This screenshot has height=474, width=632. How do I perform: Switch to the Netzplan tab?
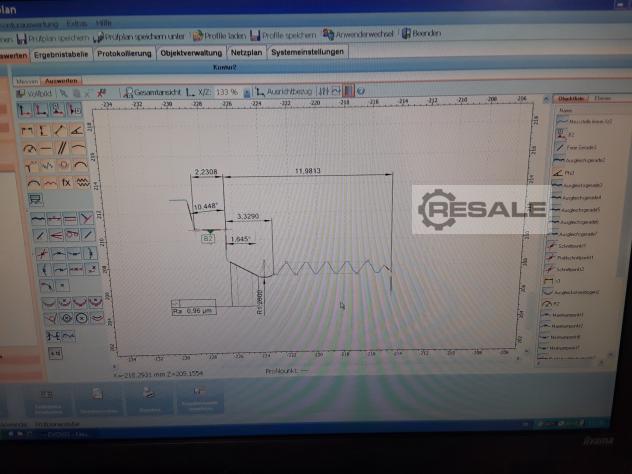click(246, 52)
